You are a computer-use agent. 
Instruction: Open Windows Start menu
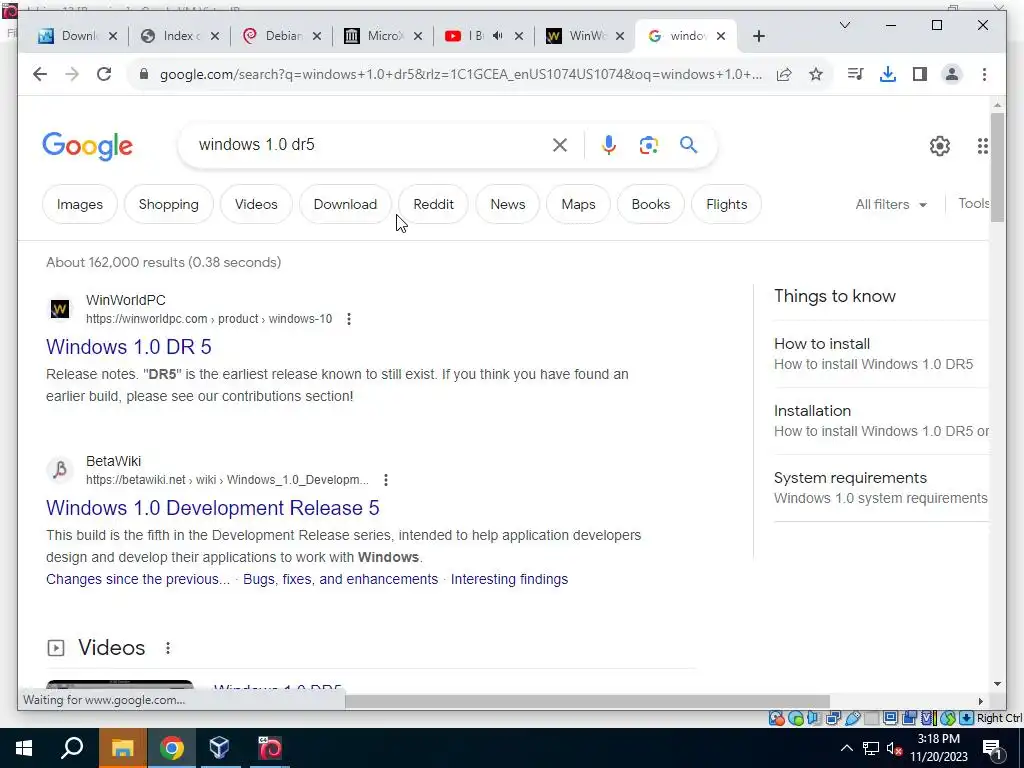pyautogui.click(x=24, y=748)
